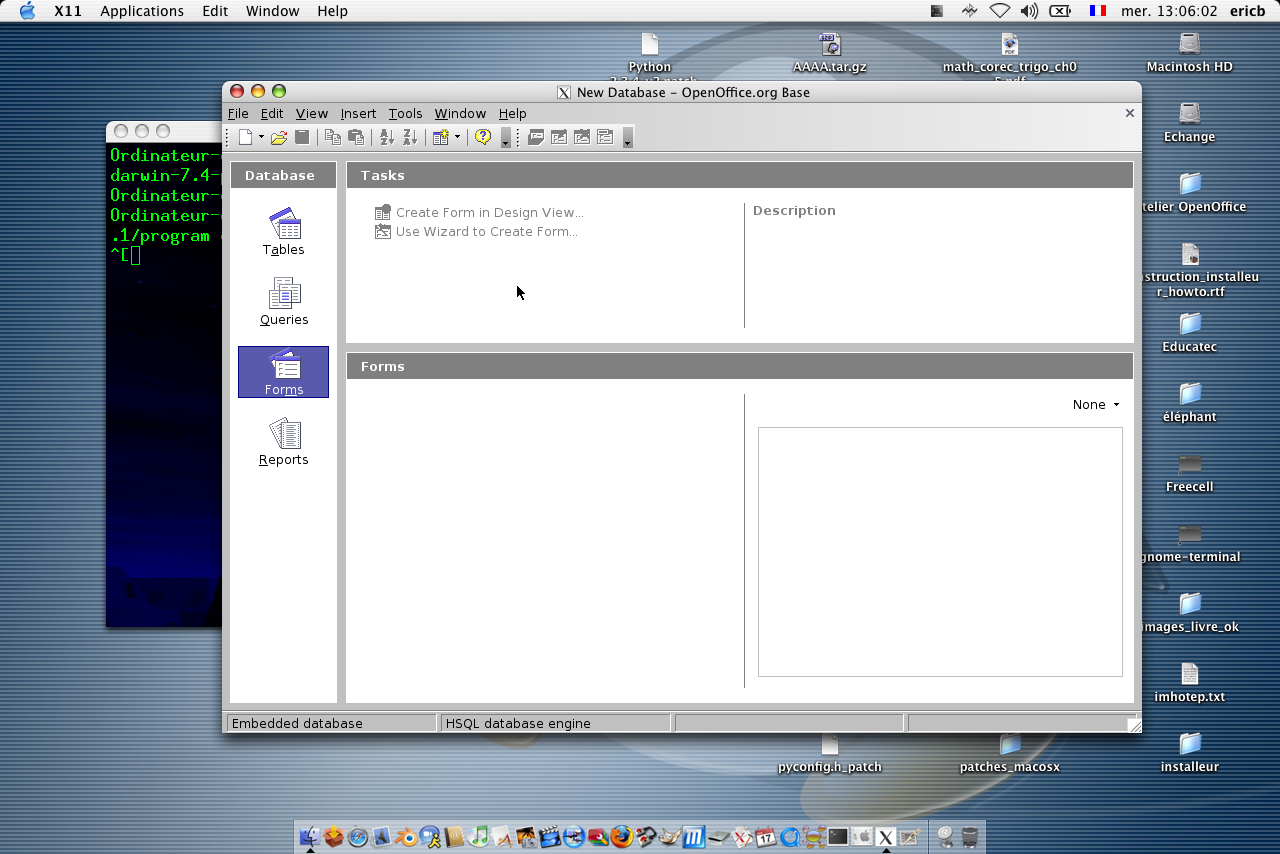Close the document with the X button

point(1130,113)
